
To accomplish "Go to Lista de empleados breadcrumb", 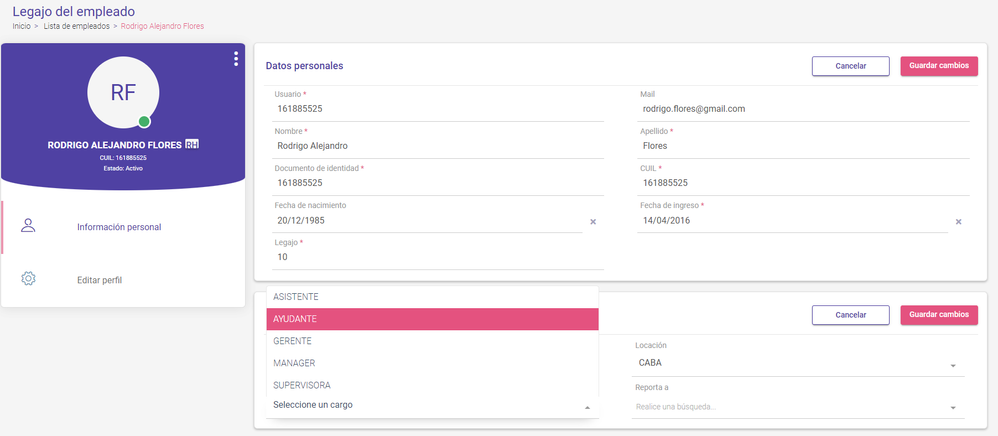I will 76,26.
